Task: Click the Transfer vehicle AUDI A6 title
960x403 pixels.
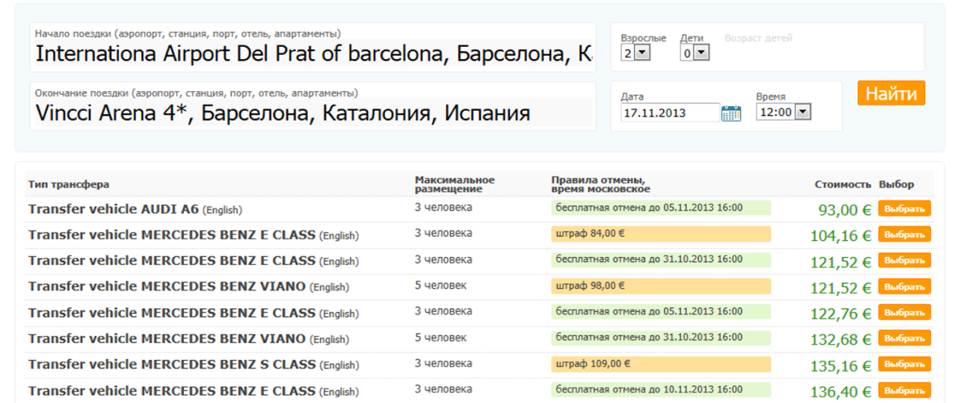Action: pos(113,209)
